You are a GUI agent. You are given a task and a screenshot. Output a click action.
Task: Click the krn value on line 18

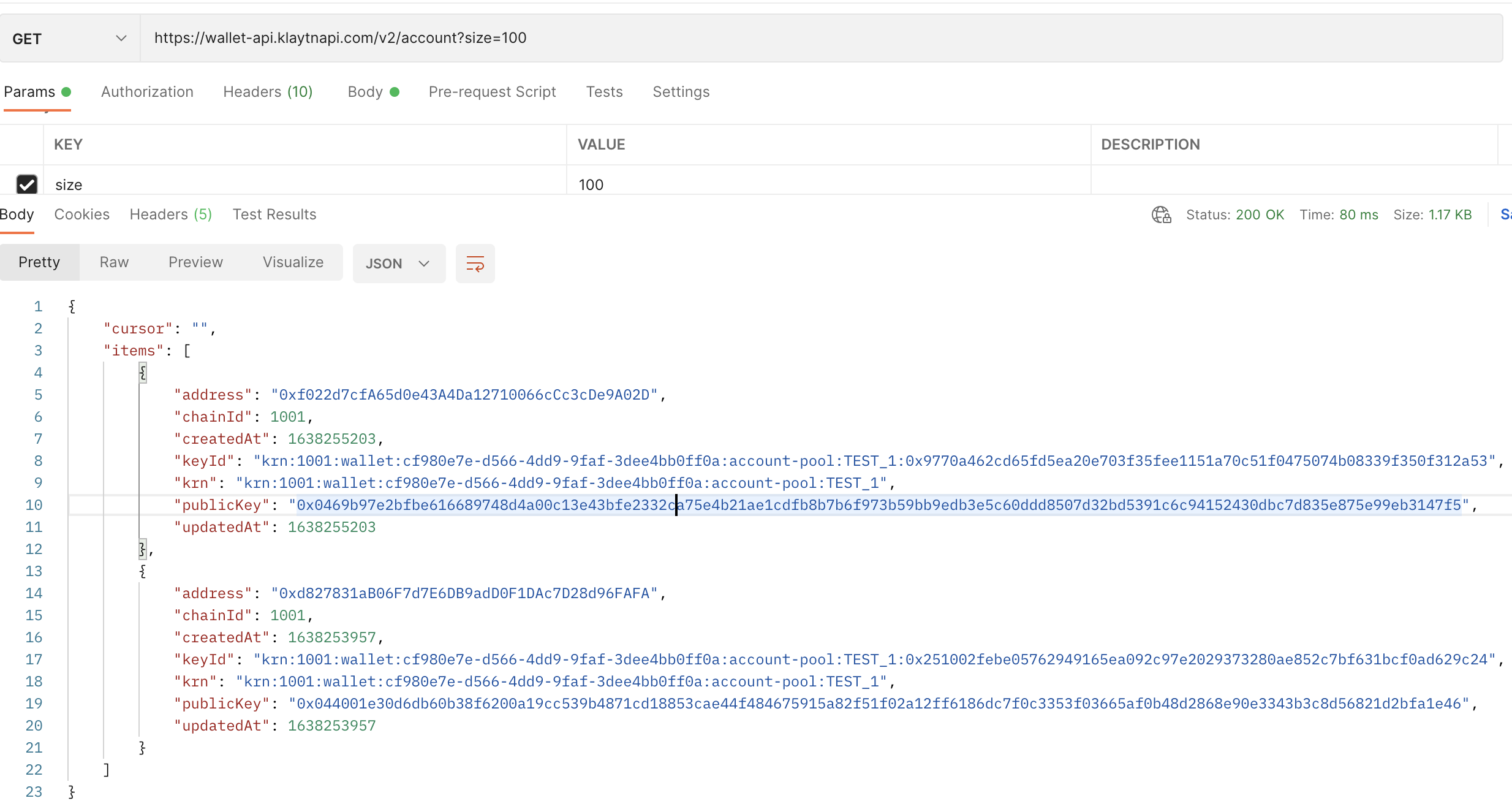(x=561, y=682)
